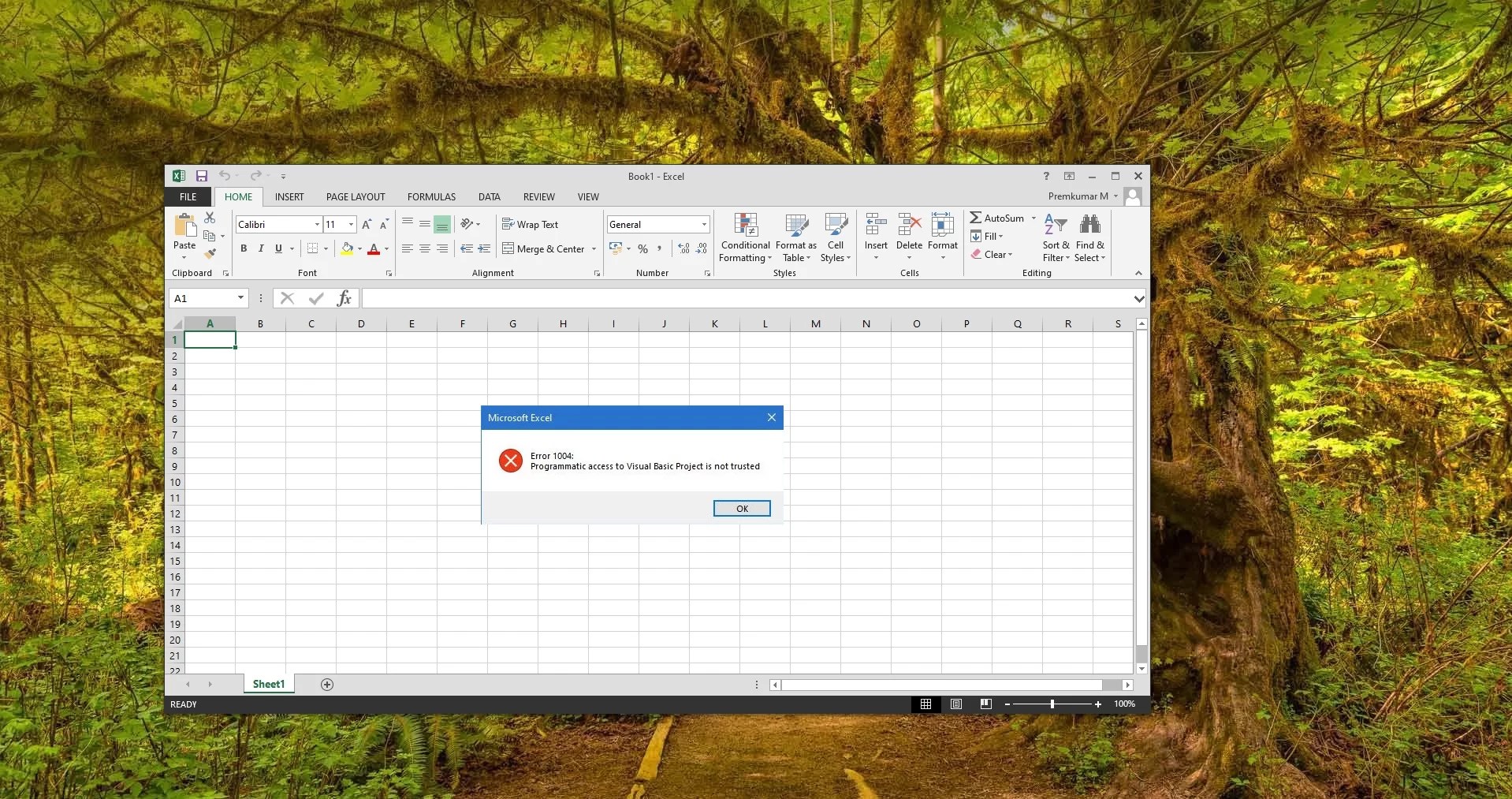Close the Microsoft Excel error dialog
Screen dimensions: 1512x799
[x=772, y=417]
